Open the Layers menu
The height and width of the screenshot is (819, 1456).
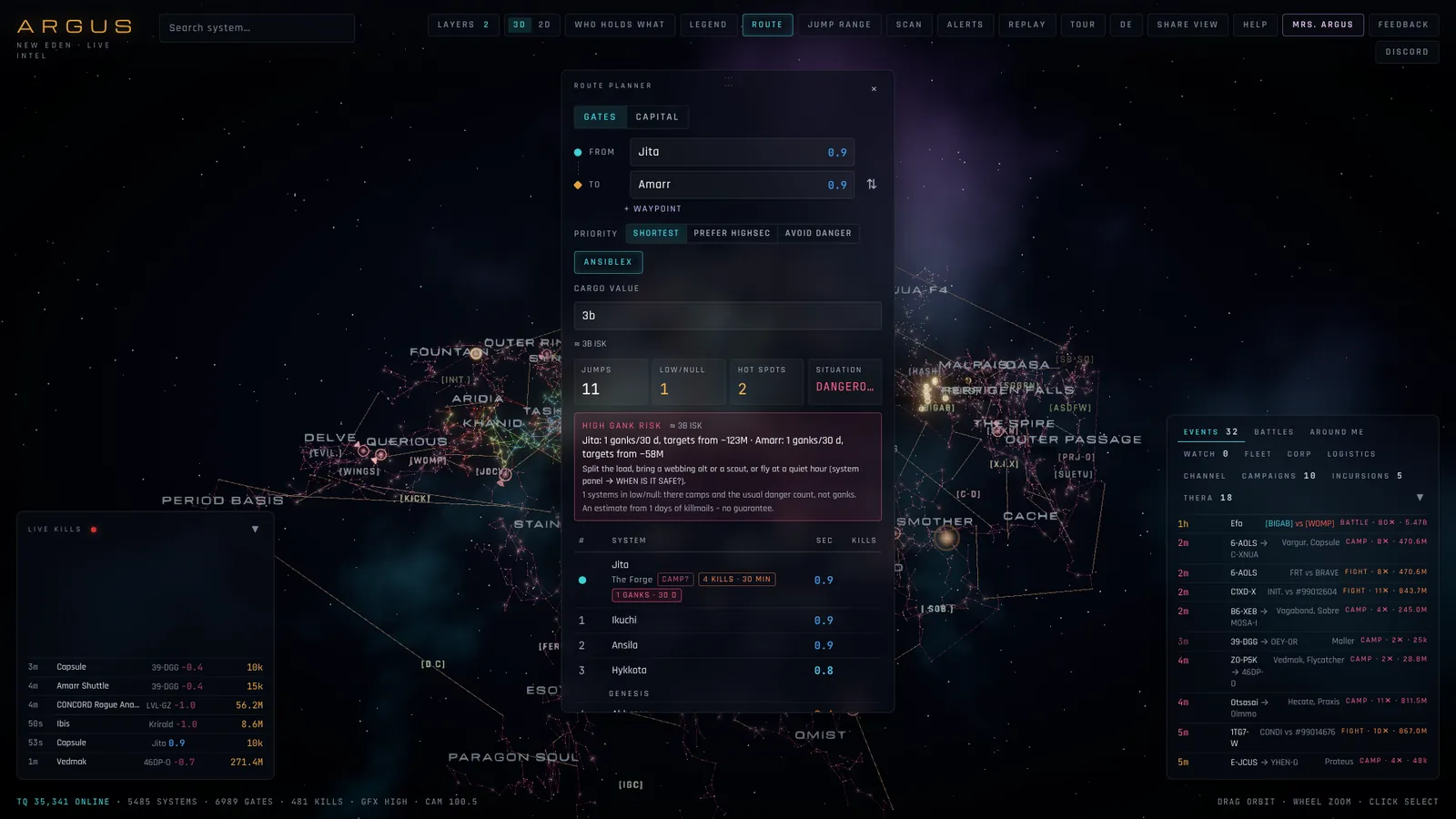(x=463, y=25)
